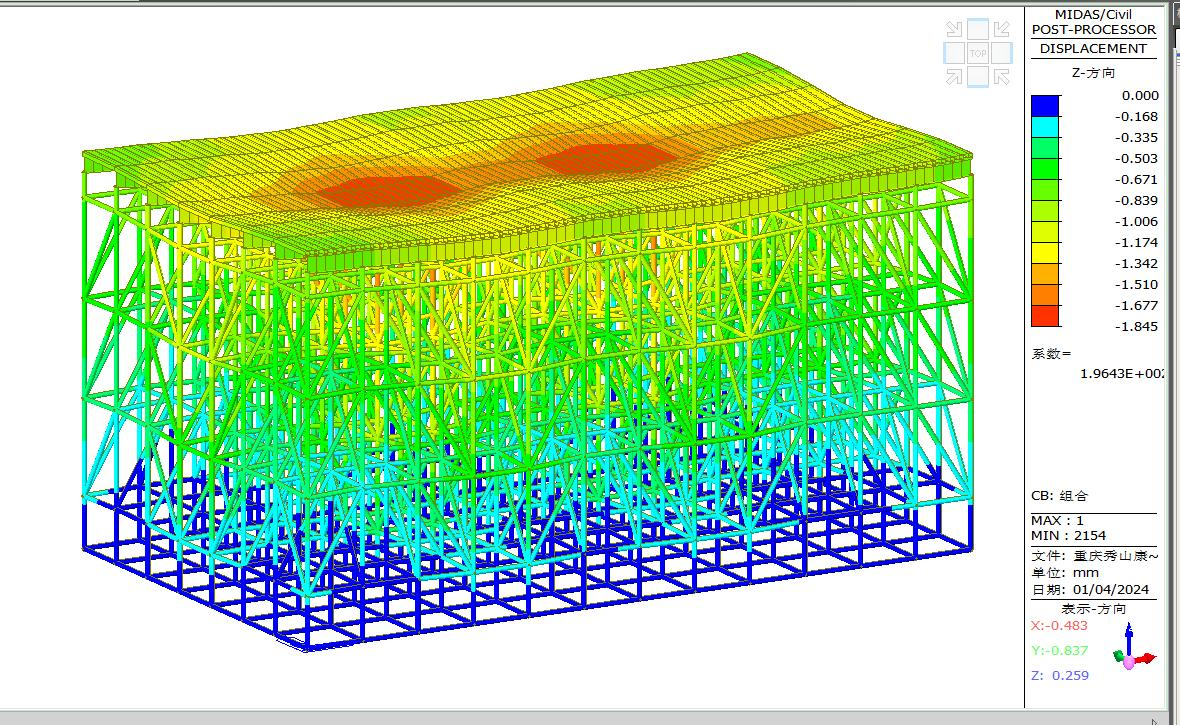1180x725 pixels.
Task: Click the legend value -1.677
Action: pos(1136,306)
